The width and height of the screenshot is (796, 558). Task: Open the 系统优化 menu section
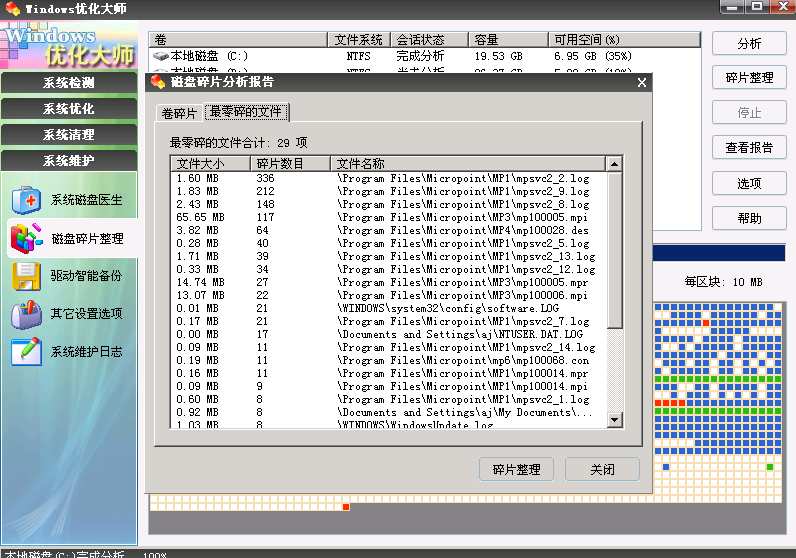[69, 109]
